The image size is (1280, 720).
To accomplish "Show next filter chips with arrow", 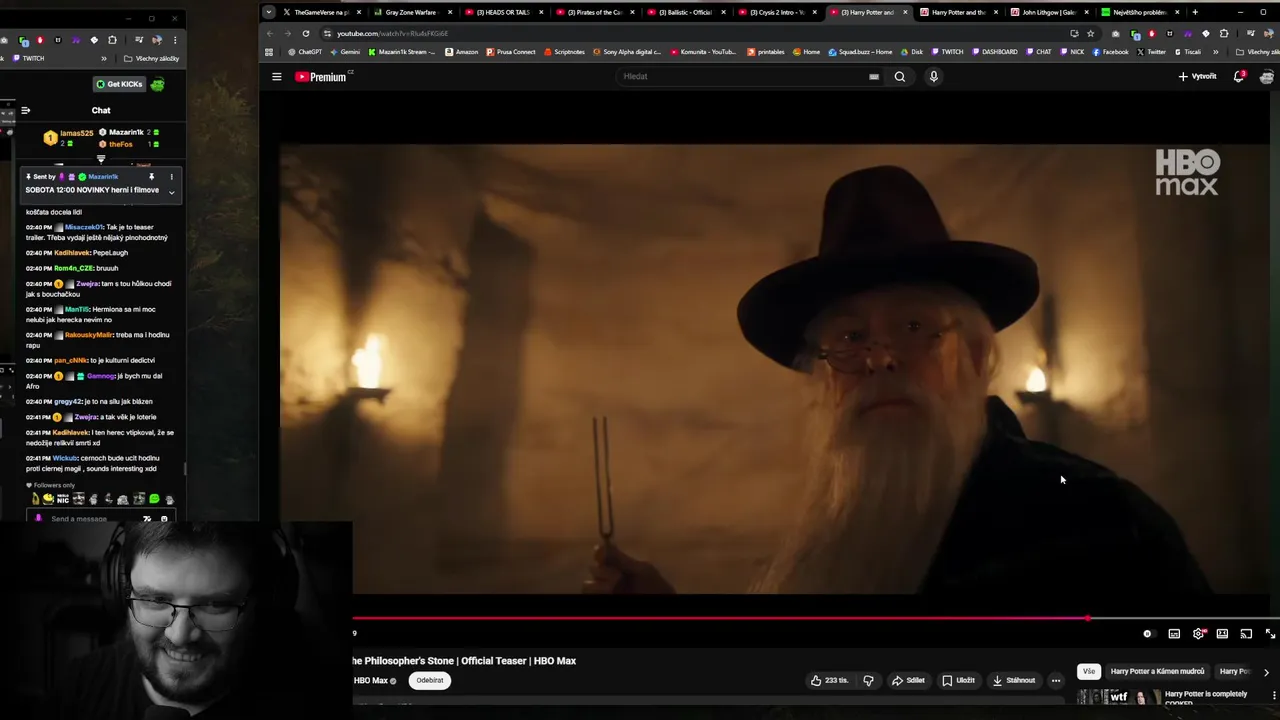I will (1266, 672).
